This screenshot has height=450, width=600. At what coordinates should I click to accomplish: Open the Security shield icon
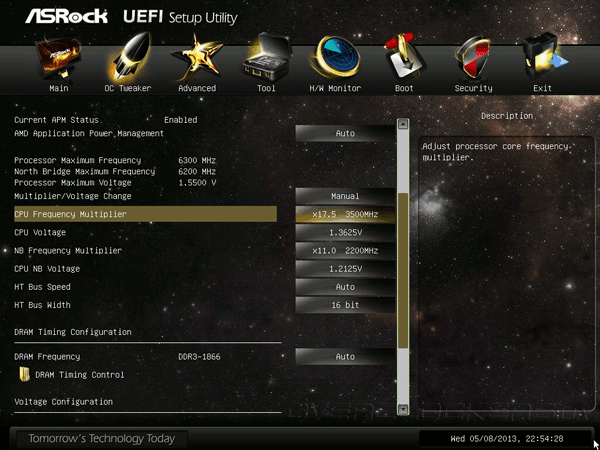click(473, 58)
